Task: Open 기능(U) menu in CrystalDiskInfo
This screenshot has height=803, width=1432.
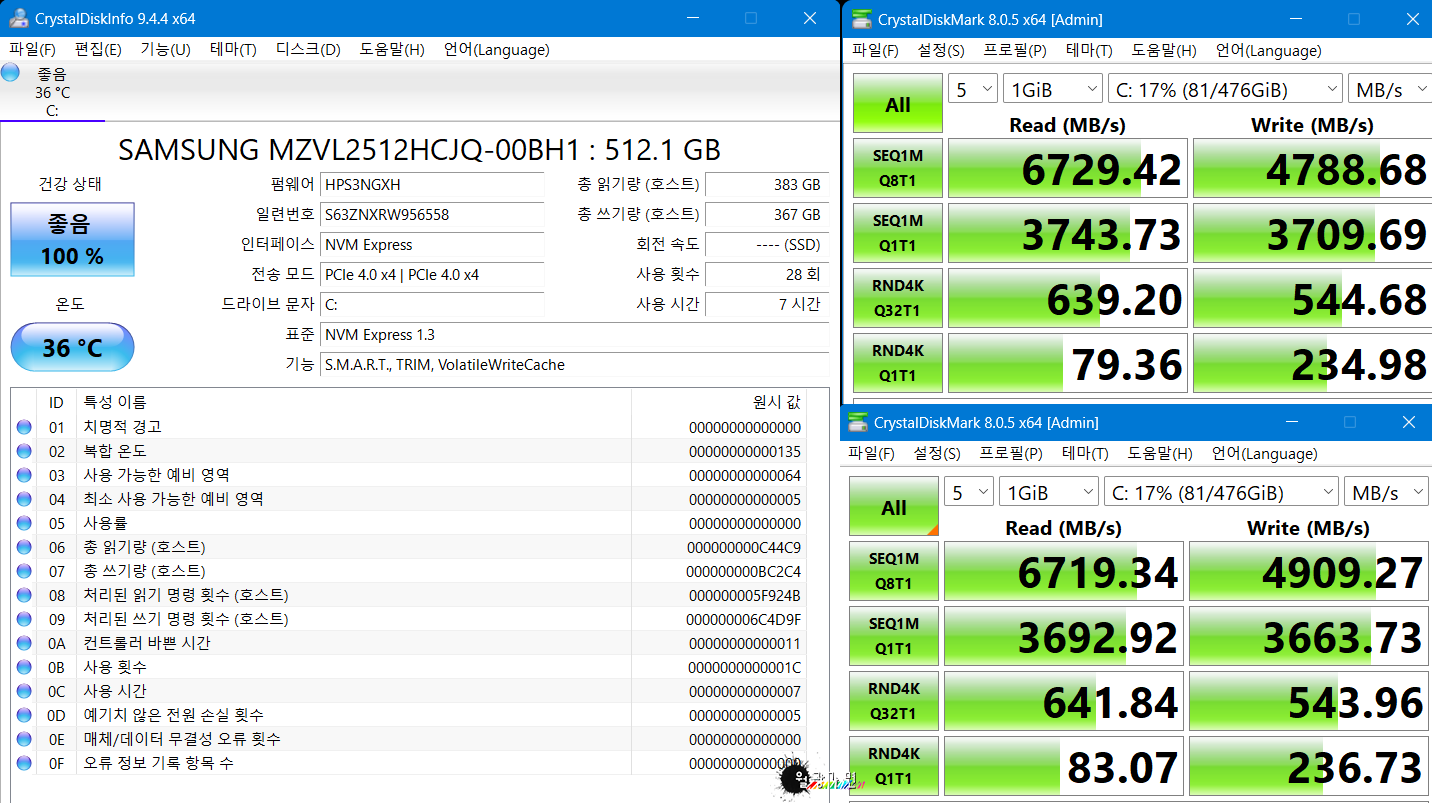Action: click(x=165, y=50)
